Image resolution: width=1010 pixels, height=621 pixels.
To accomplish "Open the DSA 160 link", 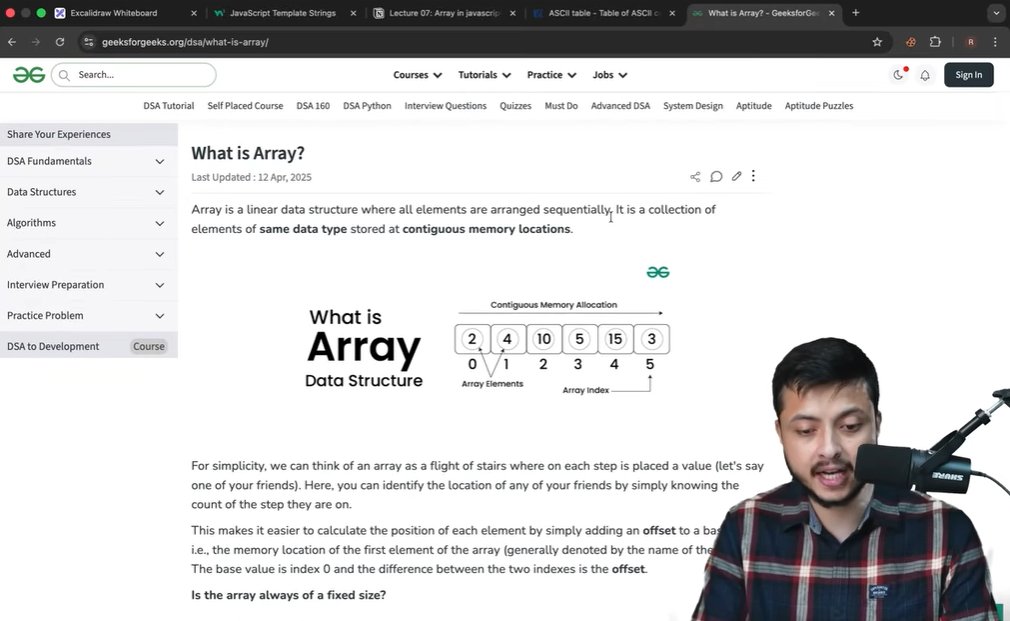I will tap(313, 106).
